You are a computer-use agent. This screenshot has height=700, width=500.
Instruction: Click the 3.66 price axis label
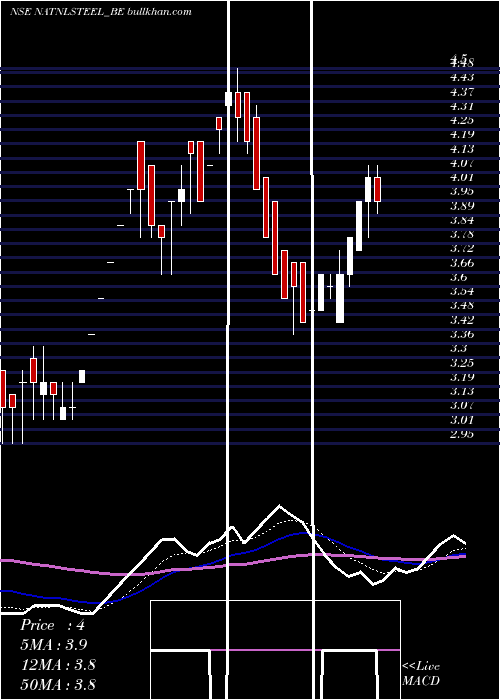click(x=462, y=263)
